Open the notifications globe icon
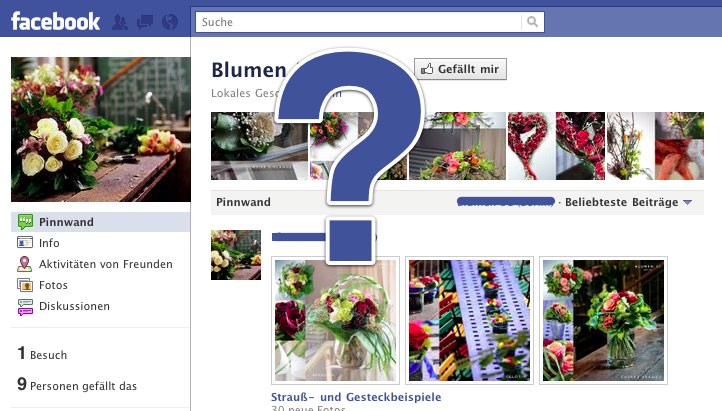This screenshot has height=411, width=722. point(170,22)
